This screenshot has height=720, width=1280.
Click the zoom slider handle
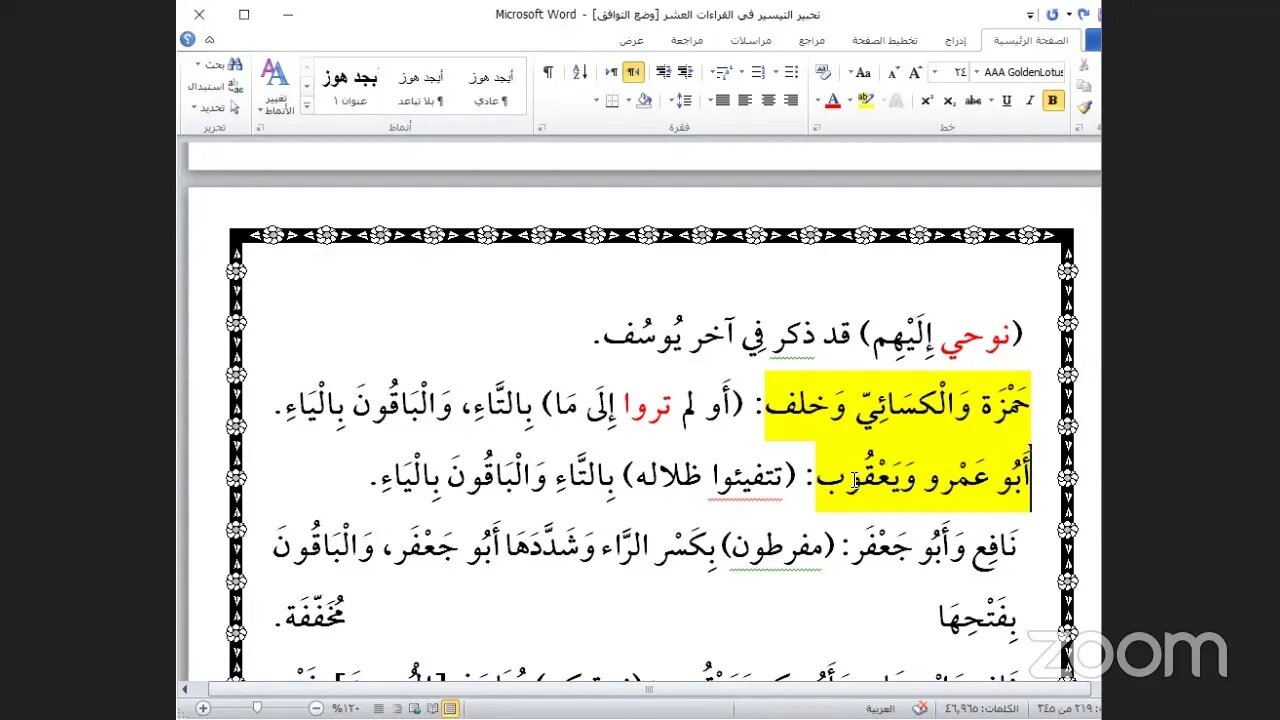pos(257,707)
